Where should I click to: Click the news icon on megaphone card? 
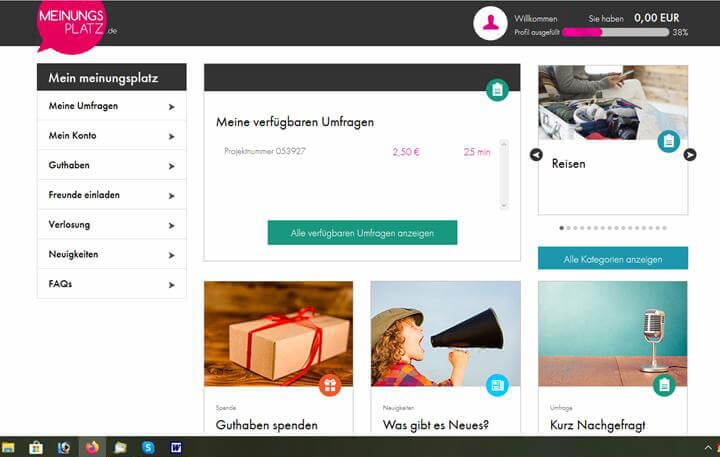(497, 385)
